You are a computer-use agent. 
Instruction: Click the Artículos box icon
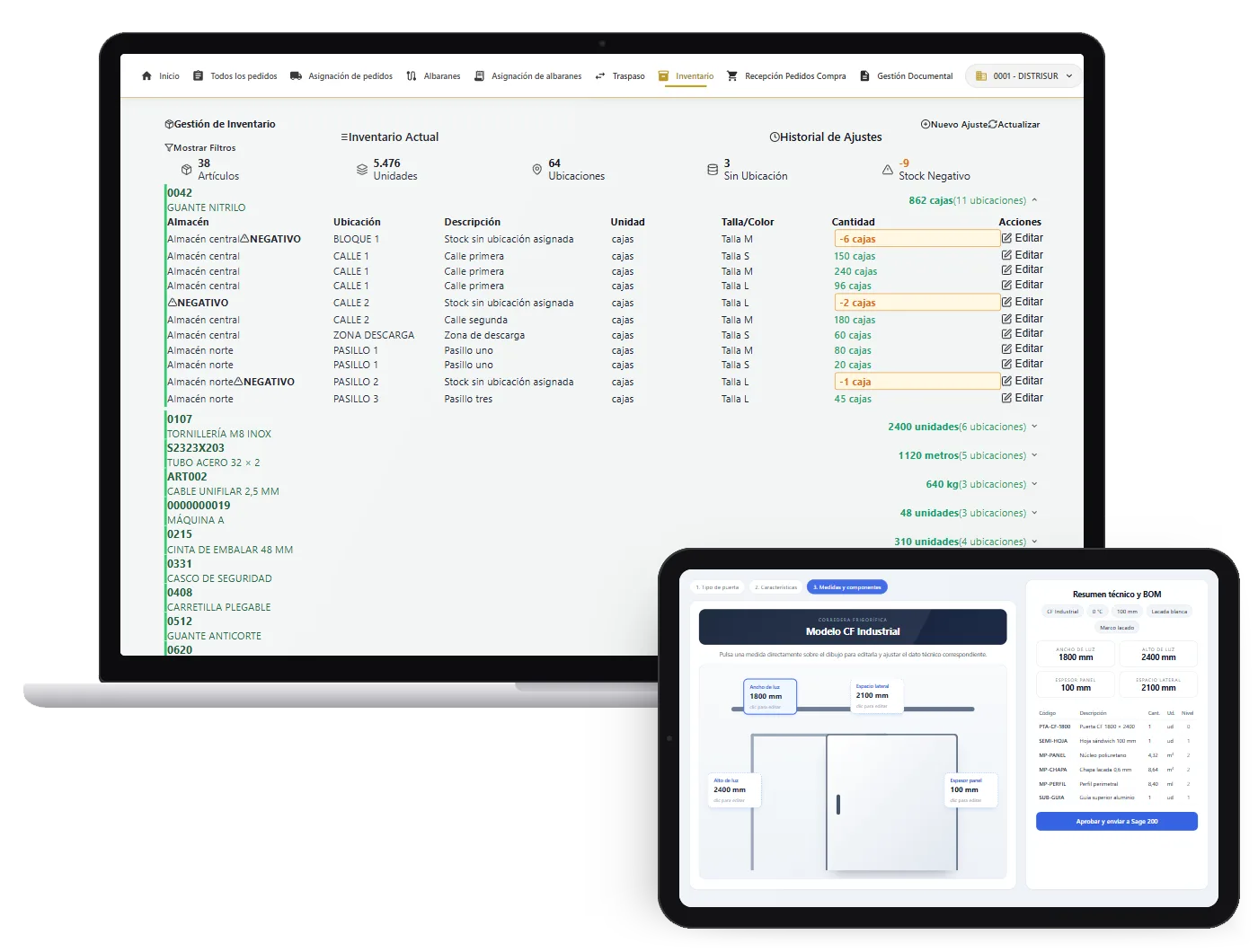coord(187,170)
